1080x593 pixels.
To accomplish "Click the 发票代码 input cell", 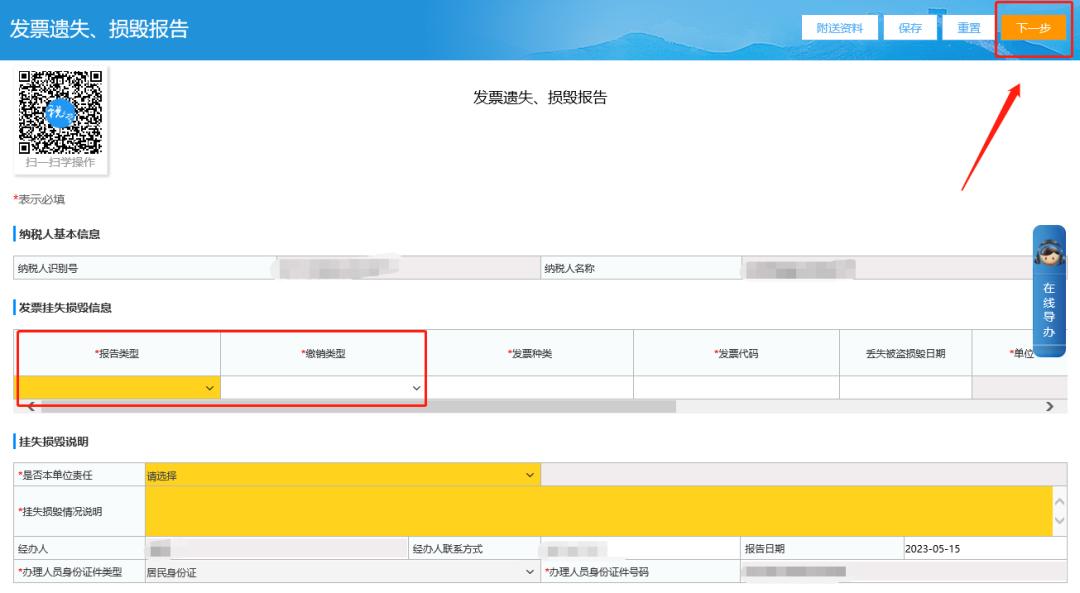I will point(736,383).
